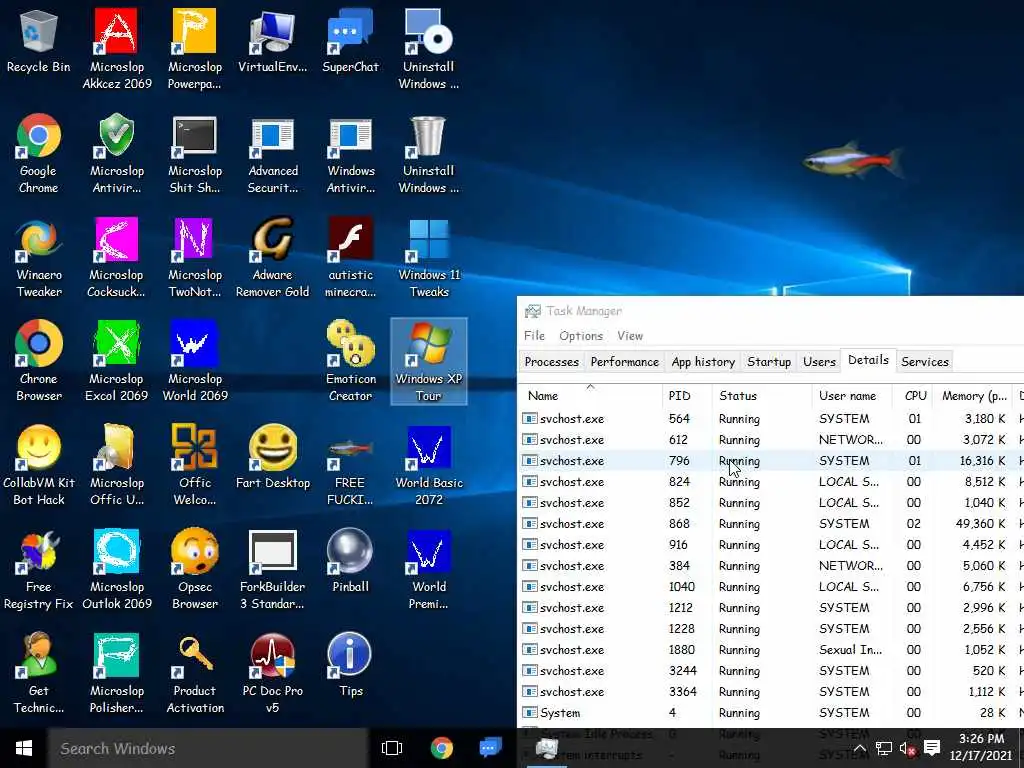This screenshot has height=768, width=1024.
Task: Select svchost.exe row with PID 3364
Action: click(x=771, y=692)
